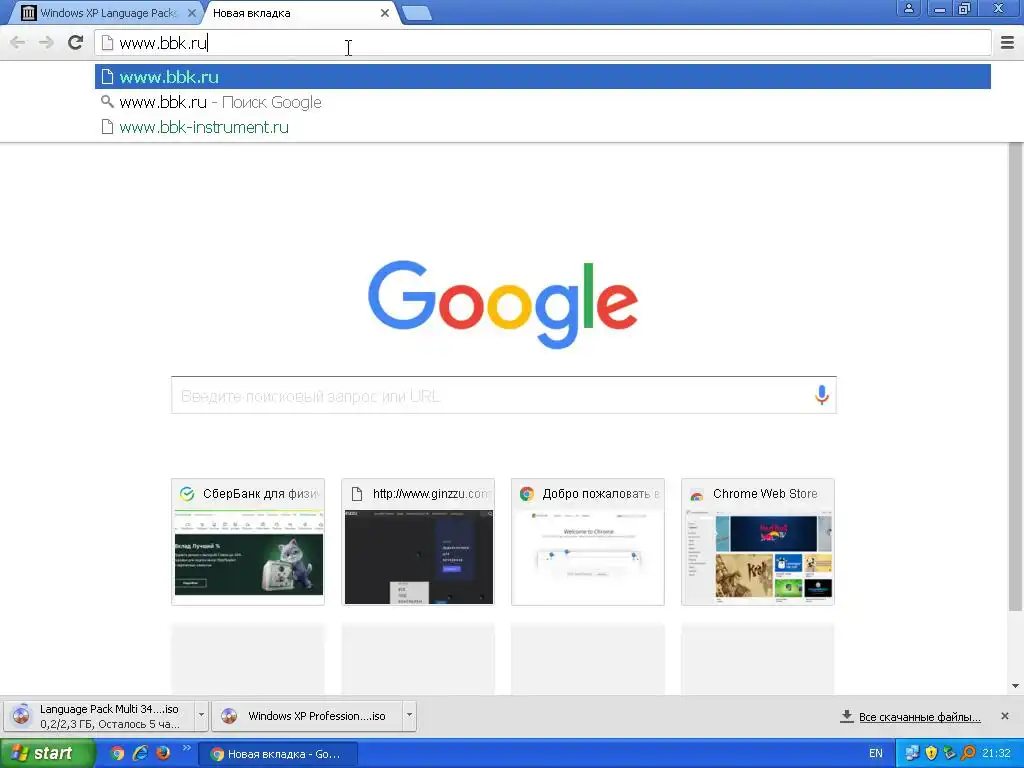Open the ginzzu.com thumbnail tile
The width and height of the screenshot is (1024, 768).
(418, 542)
